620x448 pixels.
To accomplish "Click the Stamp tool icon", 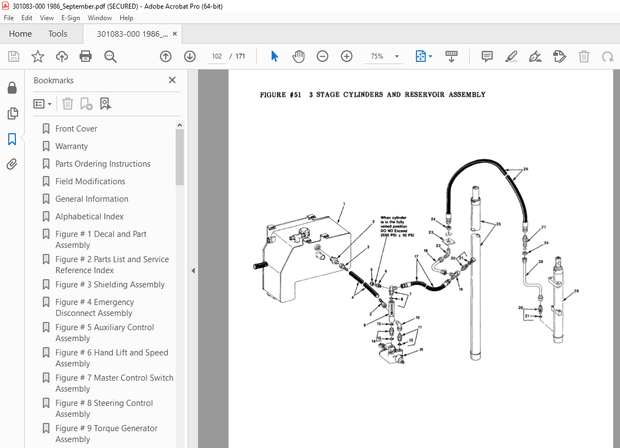I will click(x=560, y=57).
